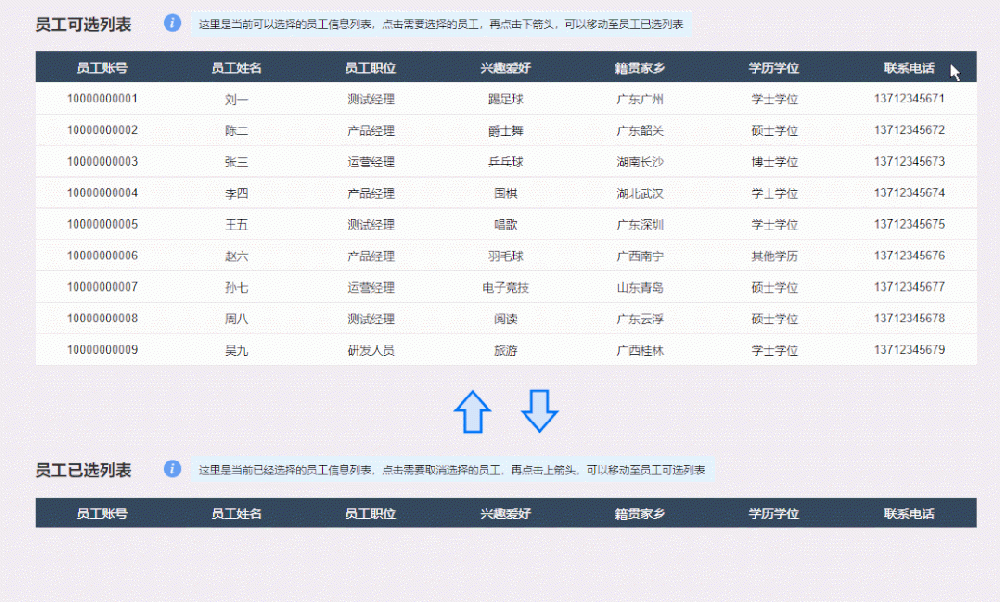Screen dimensions: 1000x602
Task: Click 联系电话 header in the upper table
Action: click(x=908, y=68)
